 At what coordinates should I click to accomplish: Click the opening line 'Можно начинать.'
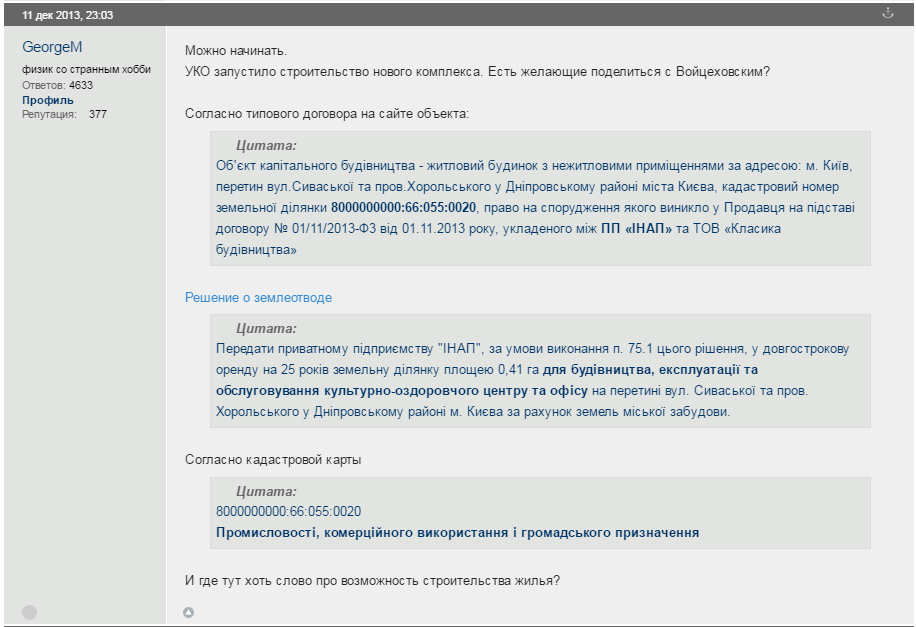(236, 50)
